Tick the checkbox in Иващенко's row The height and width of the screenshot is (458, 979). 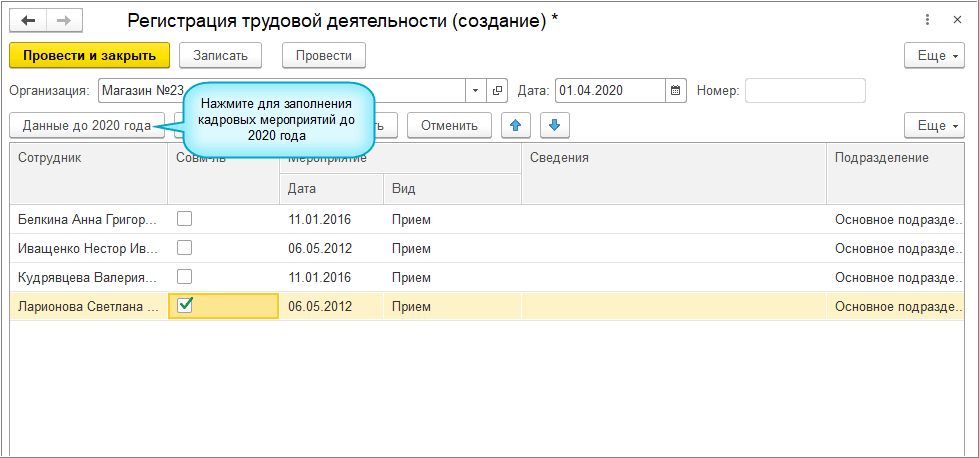point(184,248)
